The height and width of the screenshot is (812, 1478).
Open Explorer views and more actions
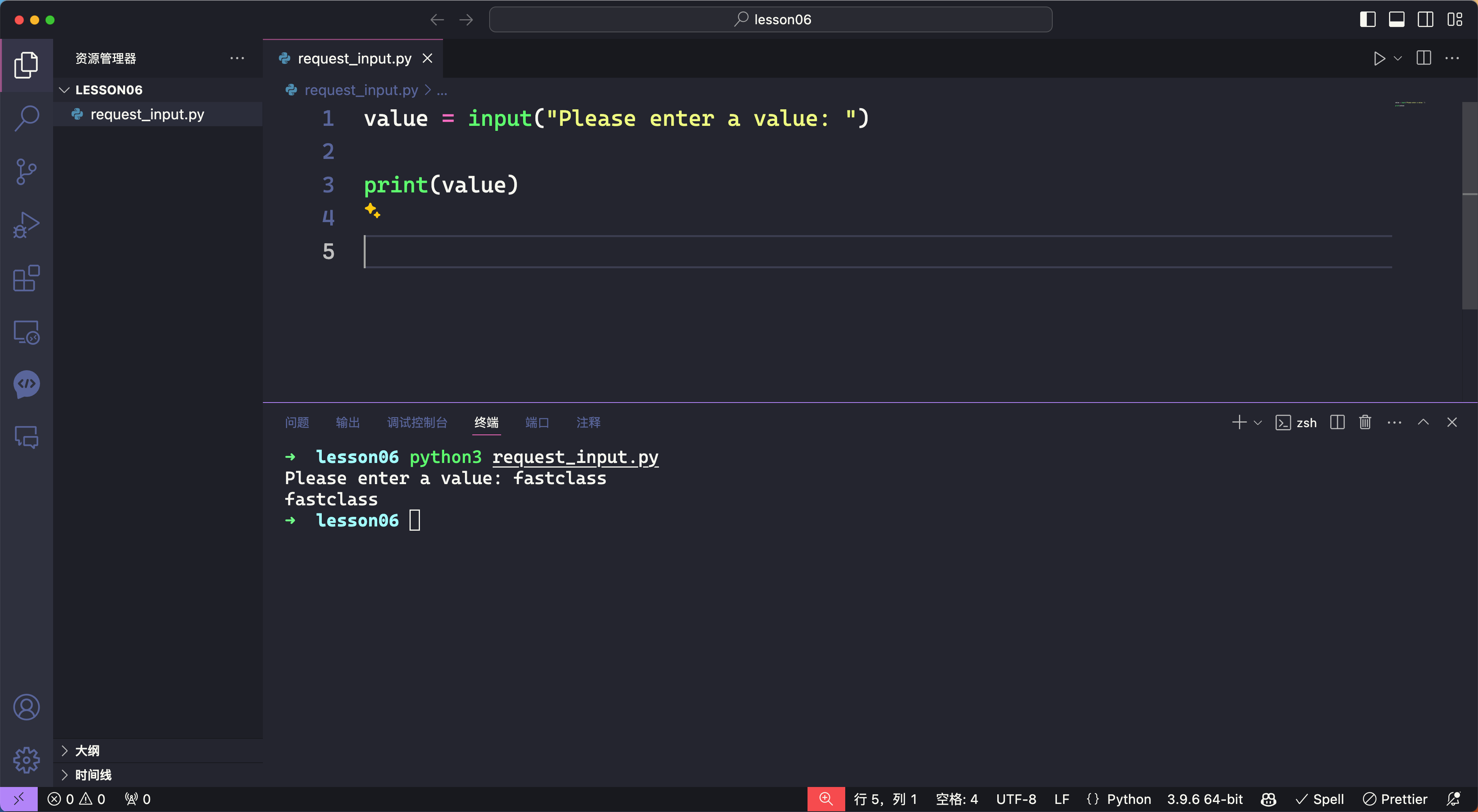pos(237,58)
